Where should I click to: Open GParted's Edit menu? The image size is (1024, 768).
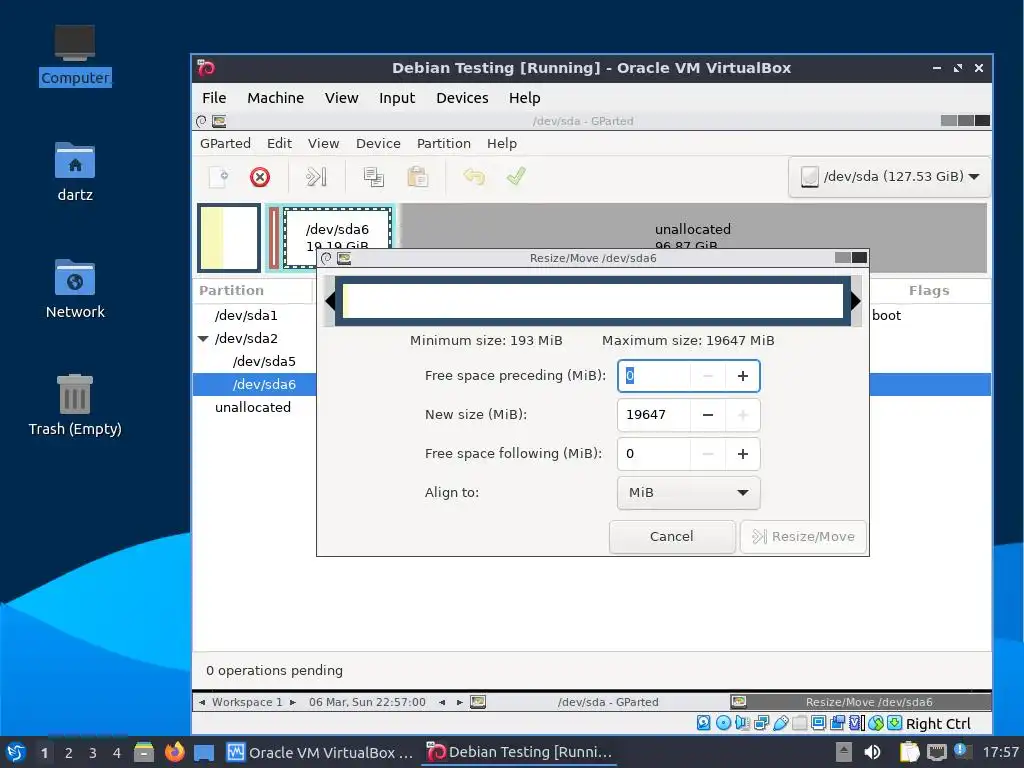point(280,144)
